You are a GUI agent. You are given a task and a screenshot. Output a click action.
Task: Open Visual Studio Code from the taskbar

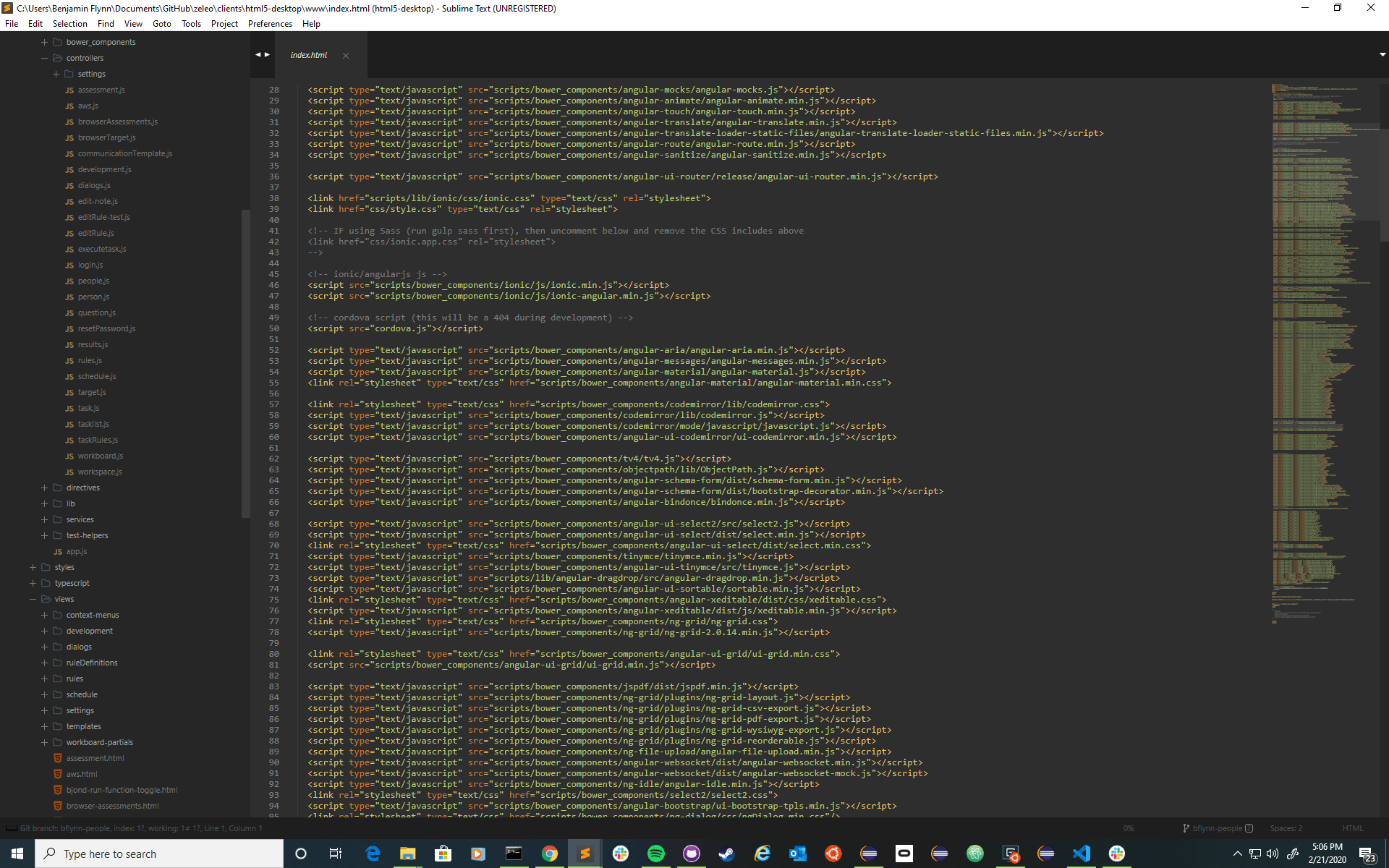[x=1081, y=854]
